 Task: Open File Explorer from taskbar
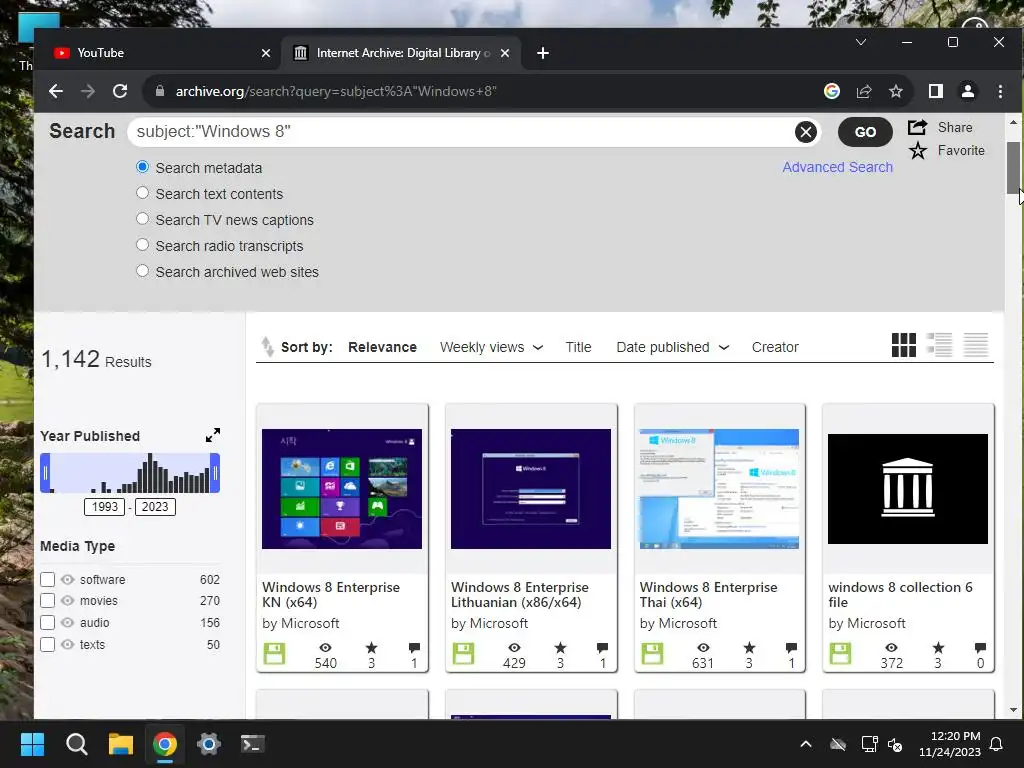[x=121, y=744]
